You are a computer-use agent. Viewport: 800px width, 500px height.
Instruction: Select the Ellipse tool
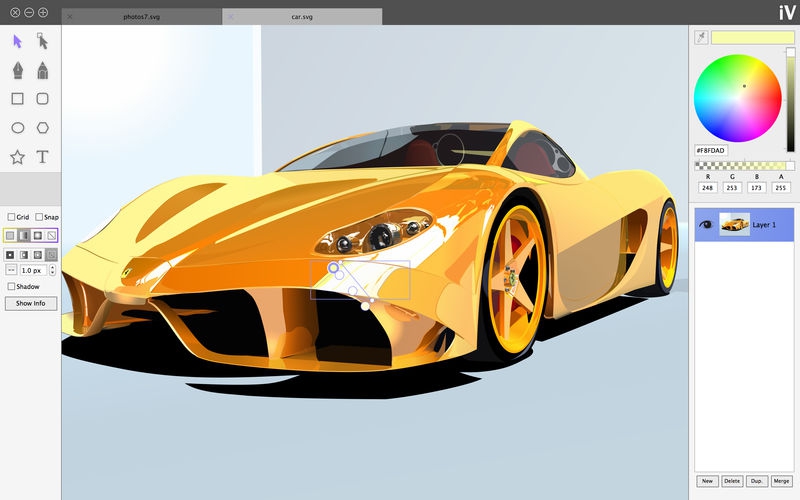[x=17, y=128]
